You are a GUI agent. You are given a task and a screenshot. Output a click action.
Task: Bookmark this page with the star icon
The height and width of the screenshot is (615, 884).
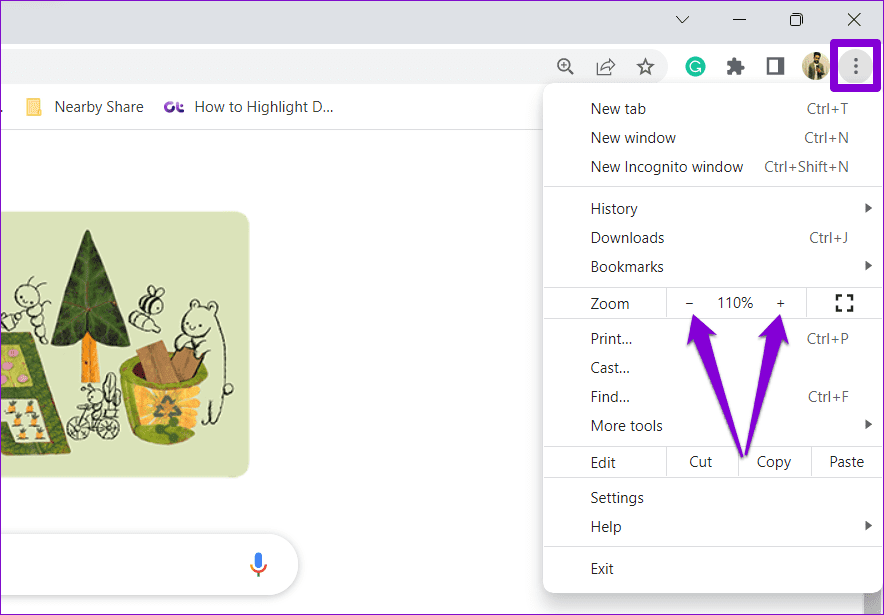pos(645,67)
